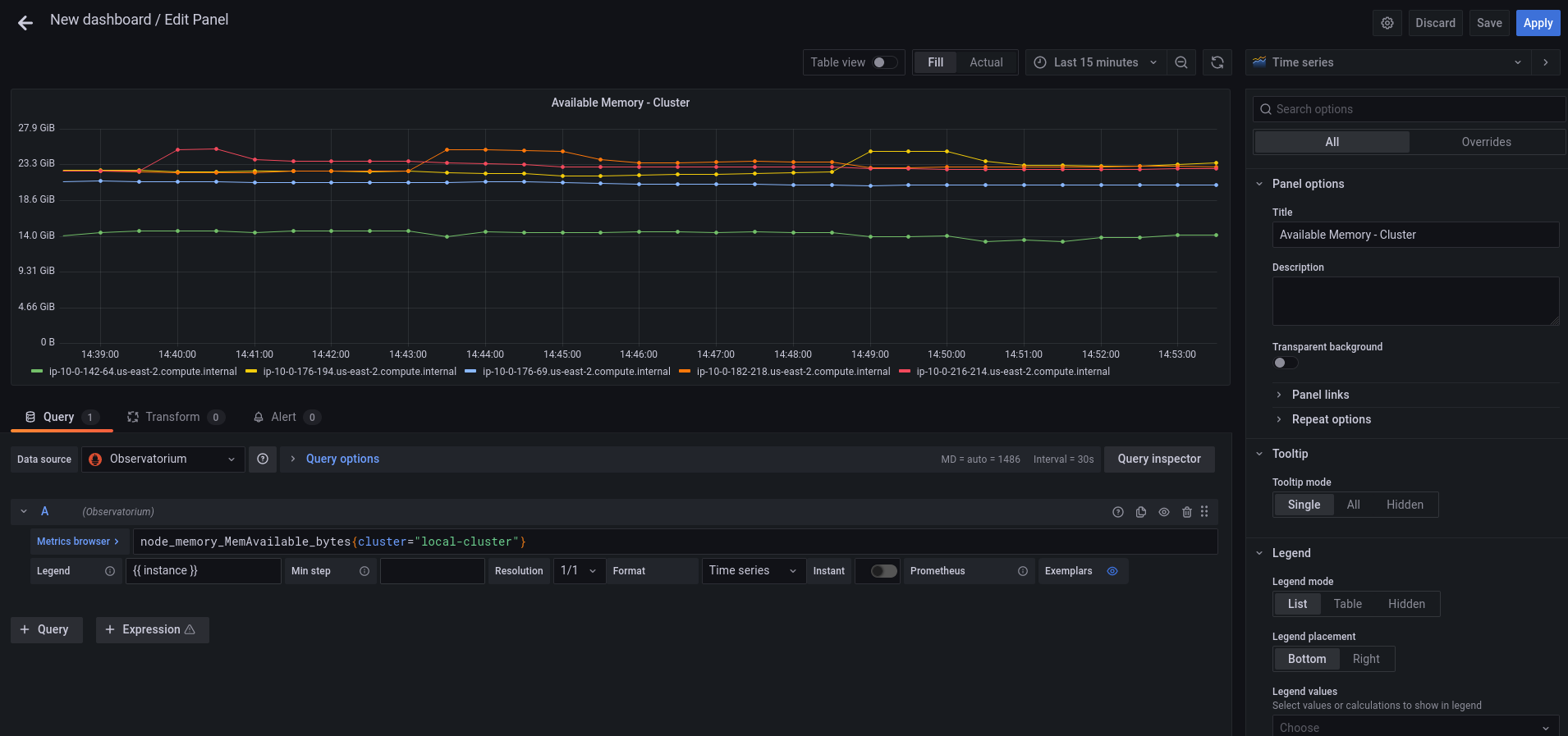Toggle query A visibility eye icon
The image size is (1568, 736).
[1164, 512]
